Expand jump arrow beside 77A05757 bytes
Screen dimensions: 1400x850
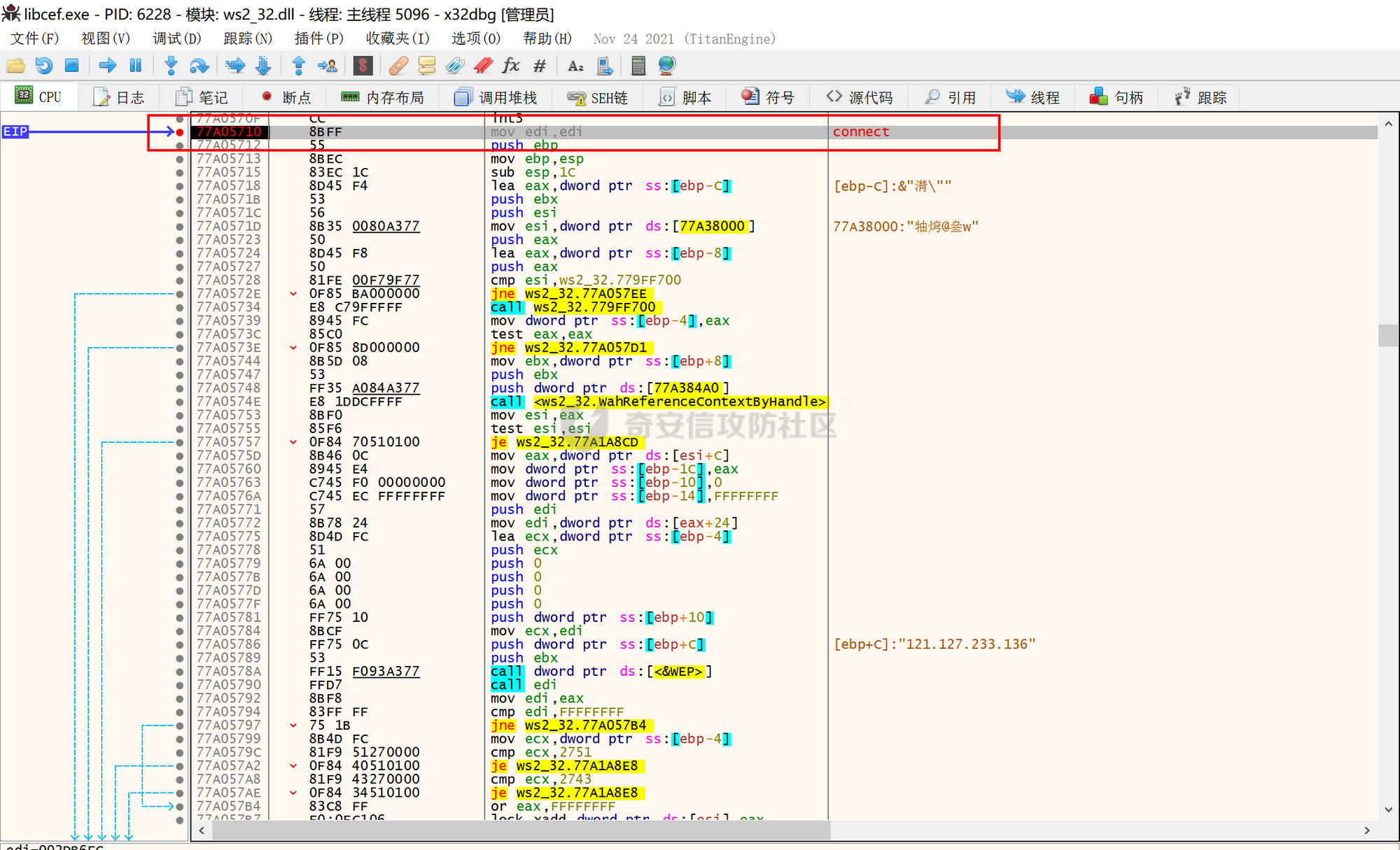(293, 442)
